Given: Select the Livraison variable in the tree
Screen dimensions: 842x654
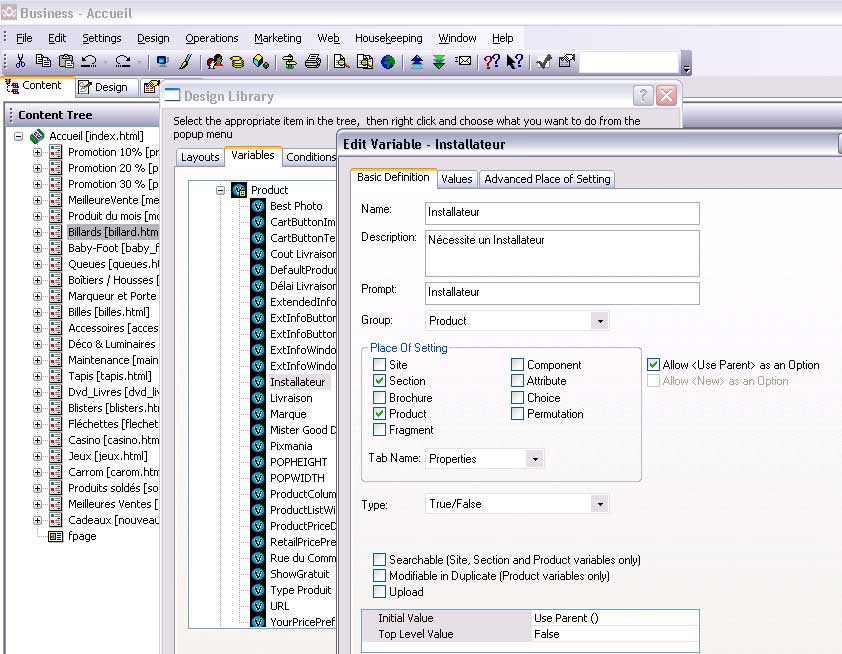Looking at the screenshot, I should (x=291, y=398).
